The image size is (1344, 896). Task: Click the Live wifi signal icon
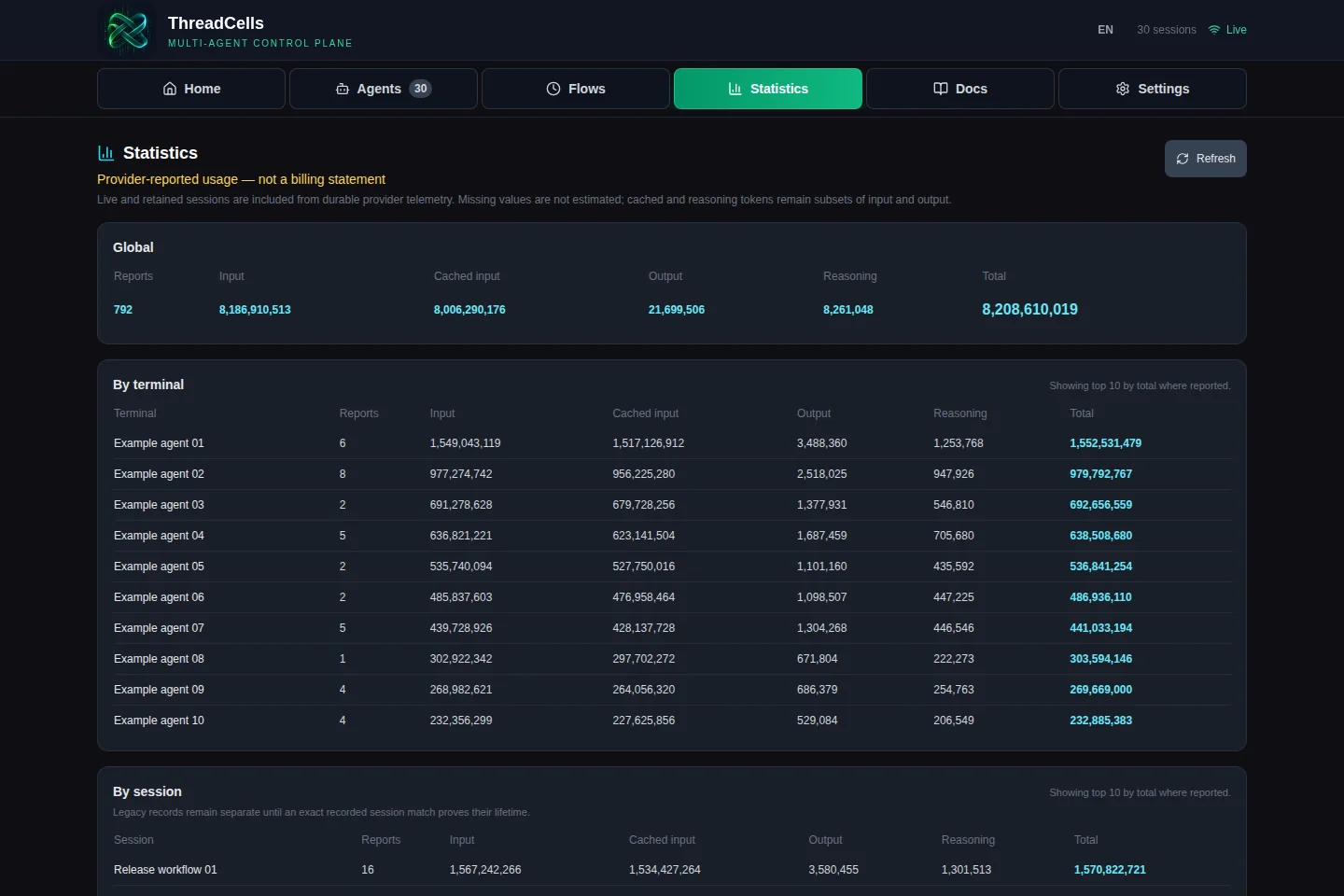[x=1214, y=30]
